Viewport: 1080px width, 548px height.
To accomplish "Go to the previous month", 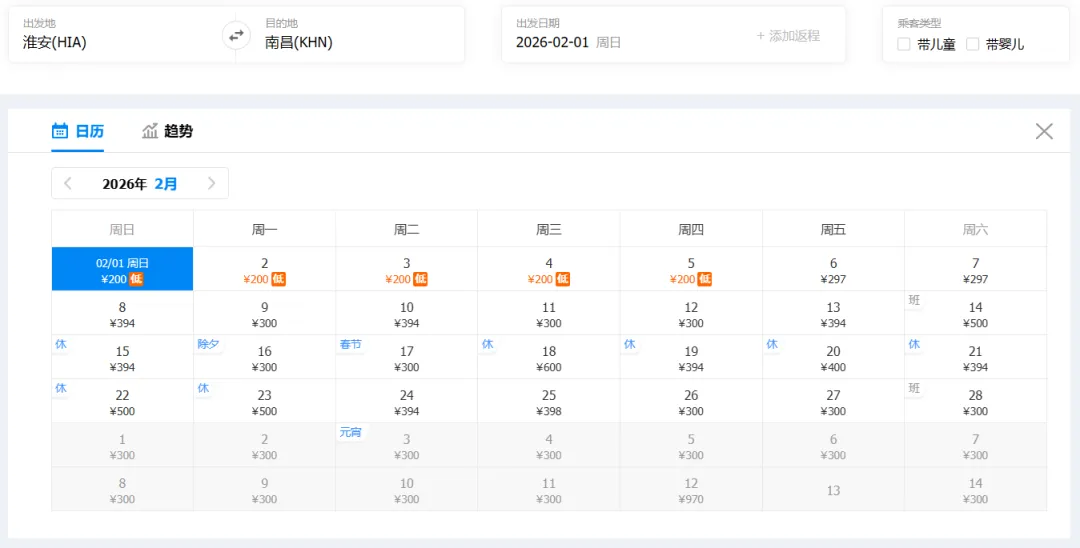I will coord(68,184).
